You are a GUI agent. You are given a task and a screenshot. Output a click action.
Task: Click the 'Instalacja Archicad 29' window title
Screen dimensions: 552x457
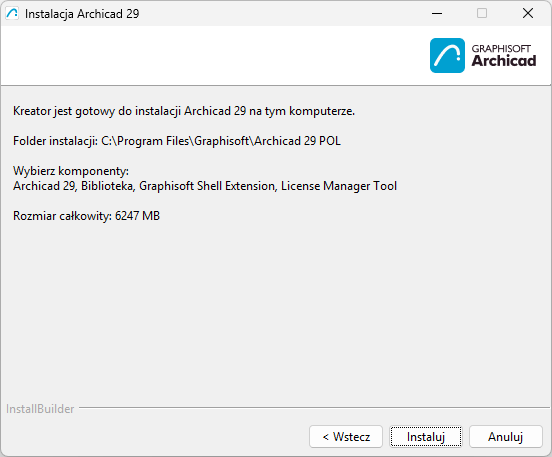(82, 14)
